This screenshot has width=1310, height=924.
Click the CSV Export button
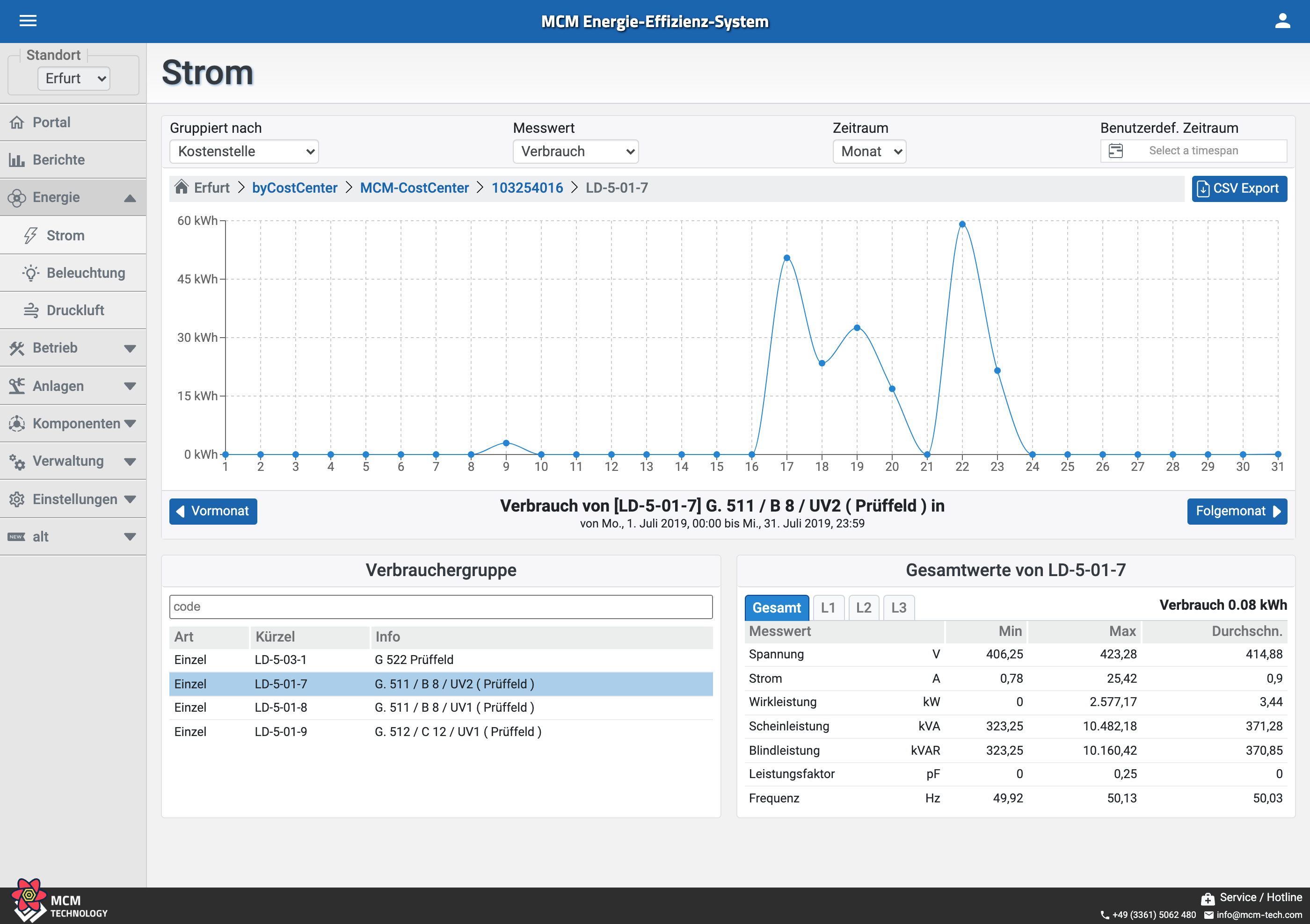click(1239, 189)
